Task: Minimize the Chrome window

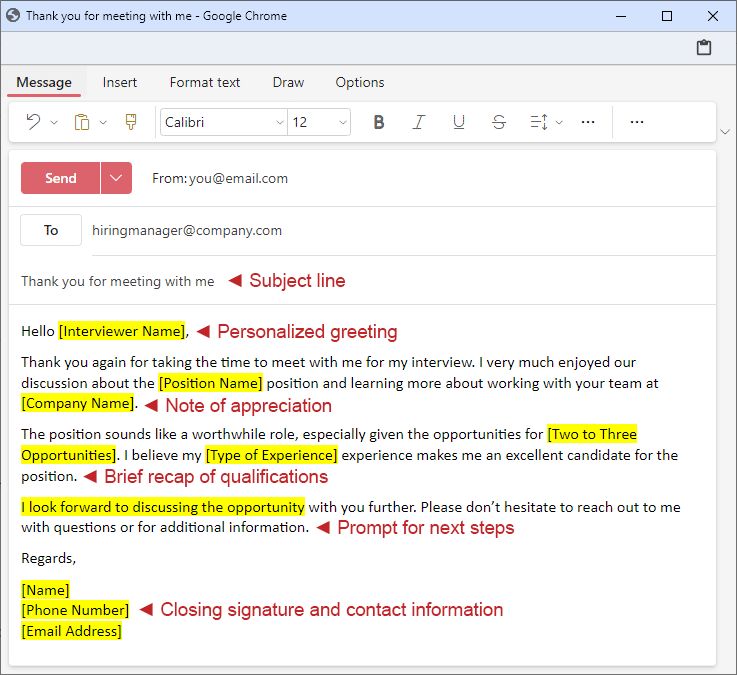Action: 621,16
